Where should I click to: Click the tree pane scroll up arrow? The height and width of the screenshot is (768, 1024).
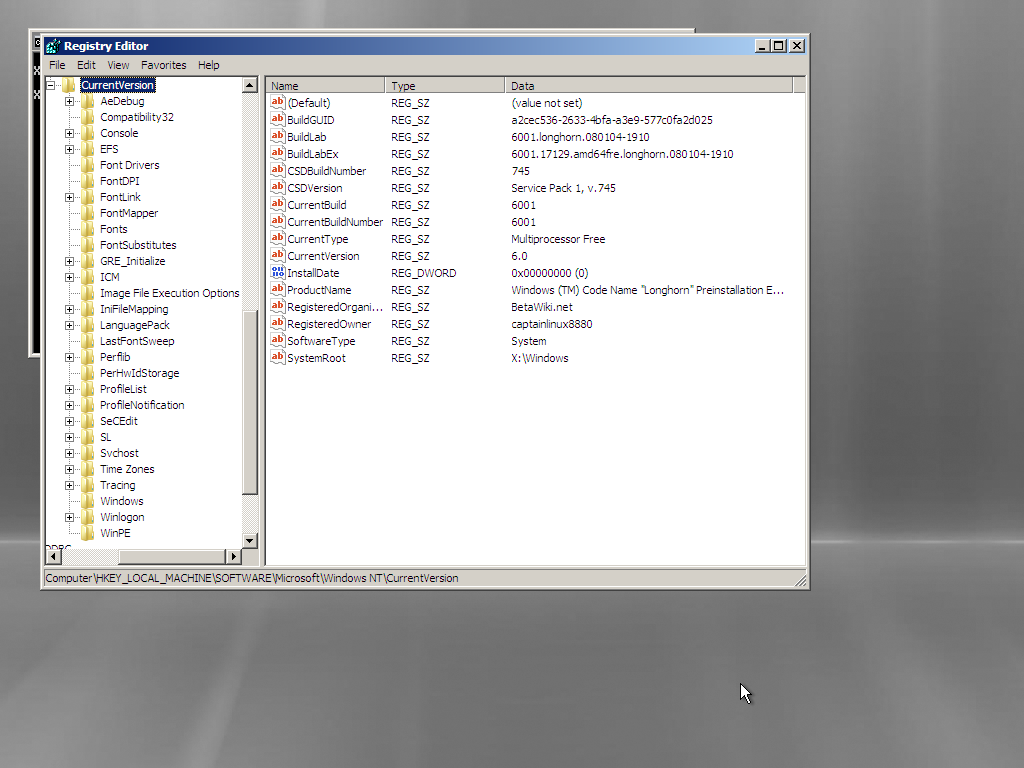point(250,86)
